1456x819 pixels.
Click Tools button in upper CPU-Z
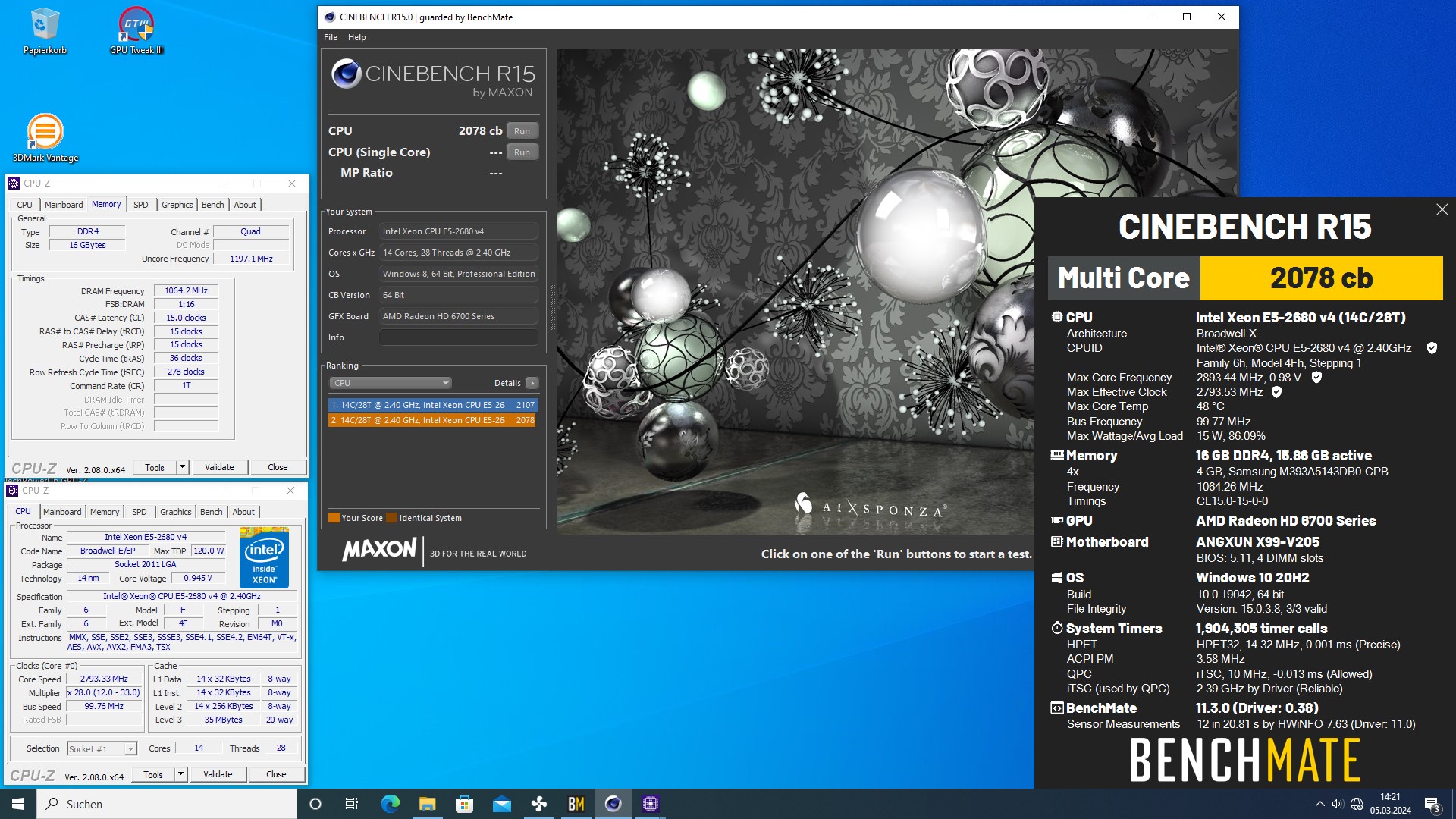[x=155, y=468]
